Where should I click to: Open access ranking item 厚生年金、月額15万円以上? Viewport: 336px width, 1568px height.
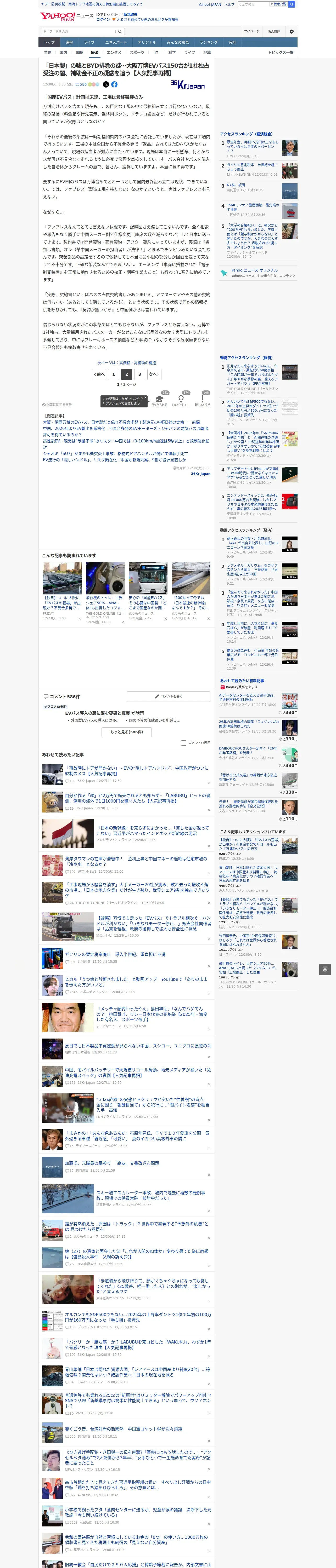coord(253,147)
